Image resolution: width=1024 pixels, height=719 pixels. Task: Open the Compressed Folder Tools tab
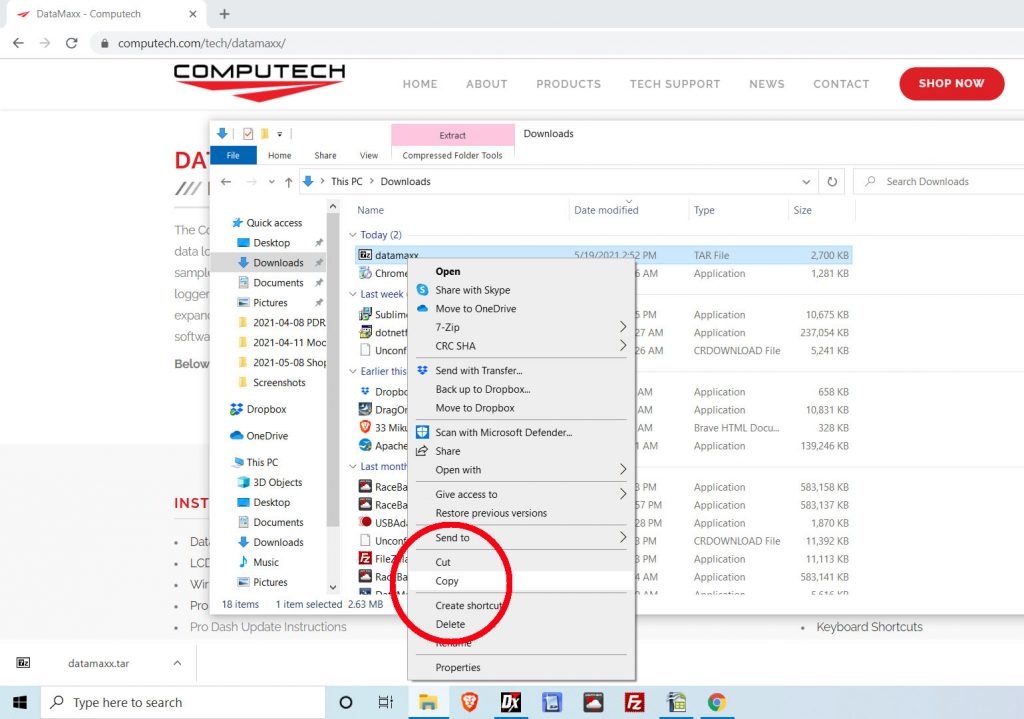(453, 155)
